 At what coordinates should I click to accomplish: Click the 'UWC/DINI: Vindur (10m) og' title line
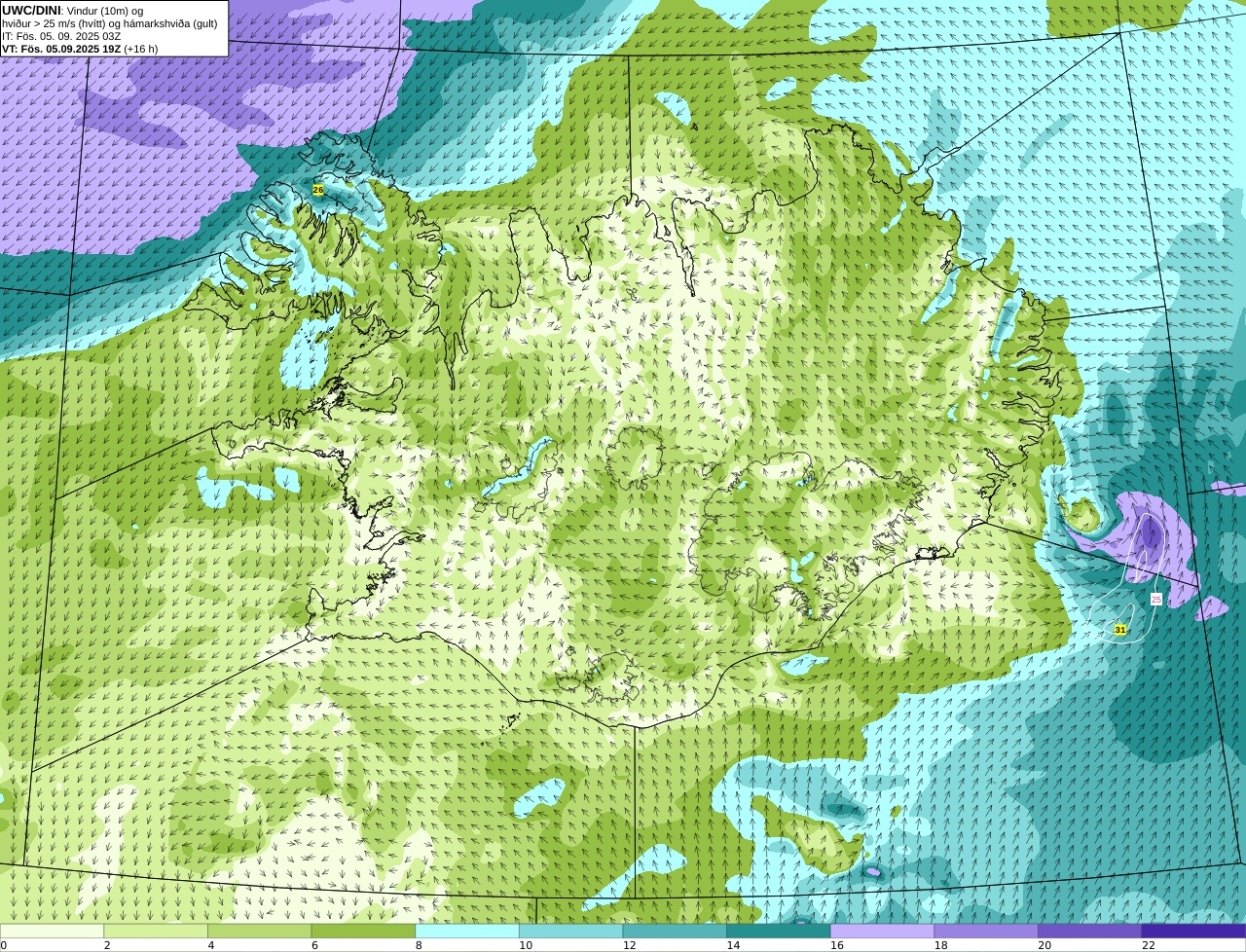pyautogui.click(x=72, y=11)
